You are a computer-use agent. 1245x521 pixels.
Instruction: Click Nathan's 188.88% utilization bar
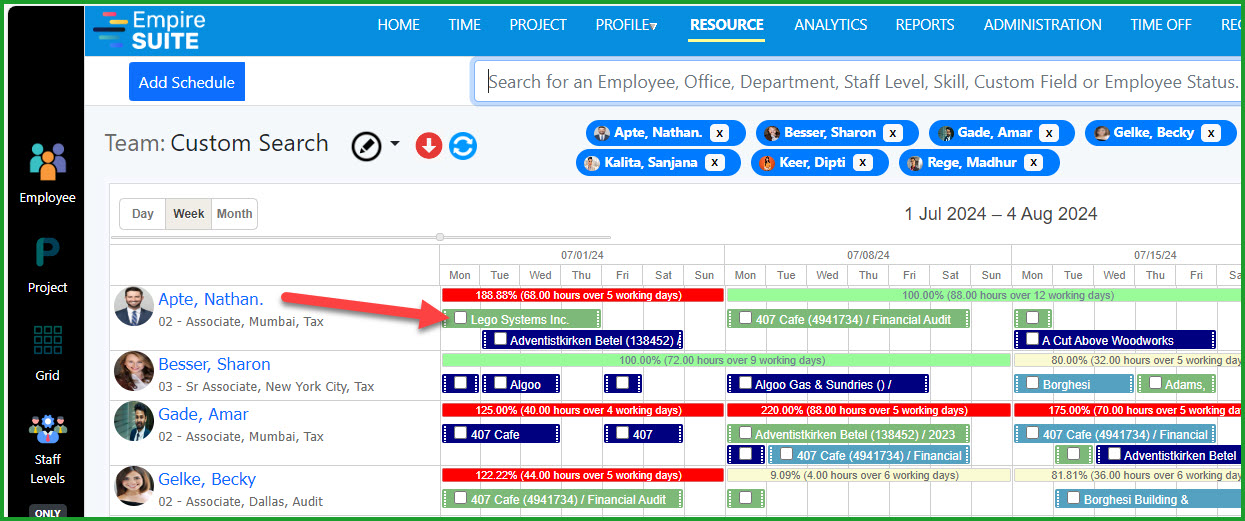click(582, 295)
